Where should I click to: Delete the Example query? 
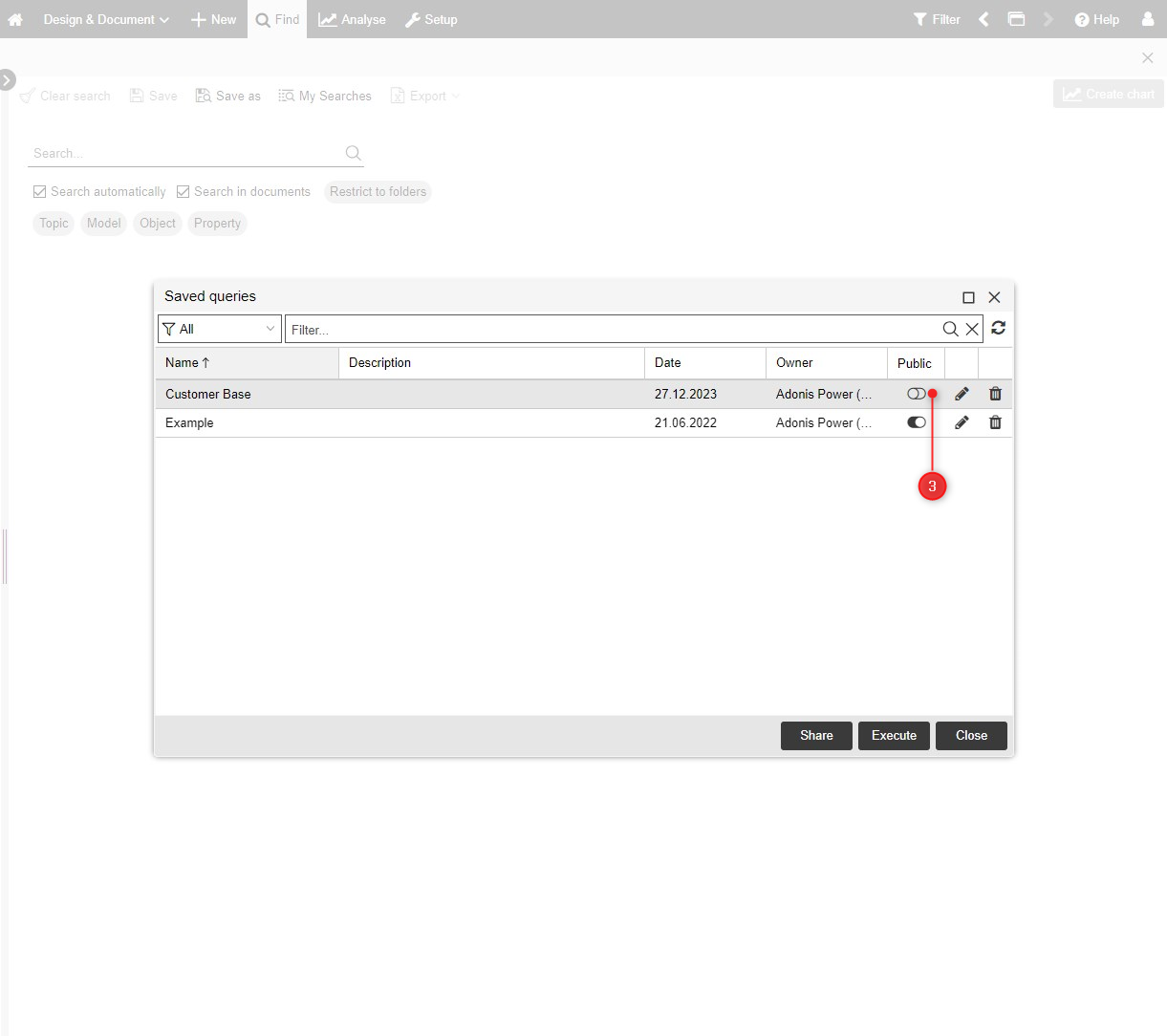(995, 422)
